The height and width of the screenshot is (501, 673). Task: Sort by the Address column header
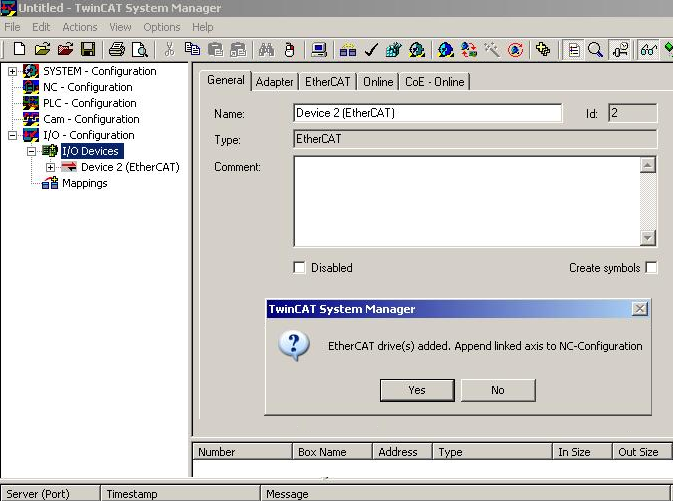click(x=402, y=452)
